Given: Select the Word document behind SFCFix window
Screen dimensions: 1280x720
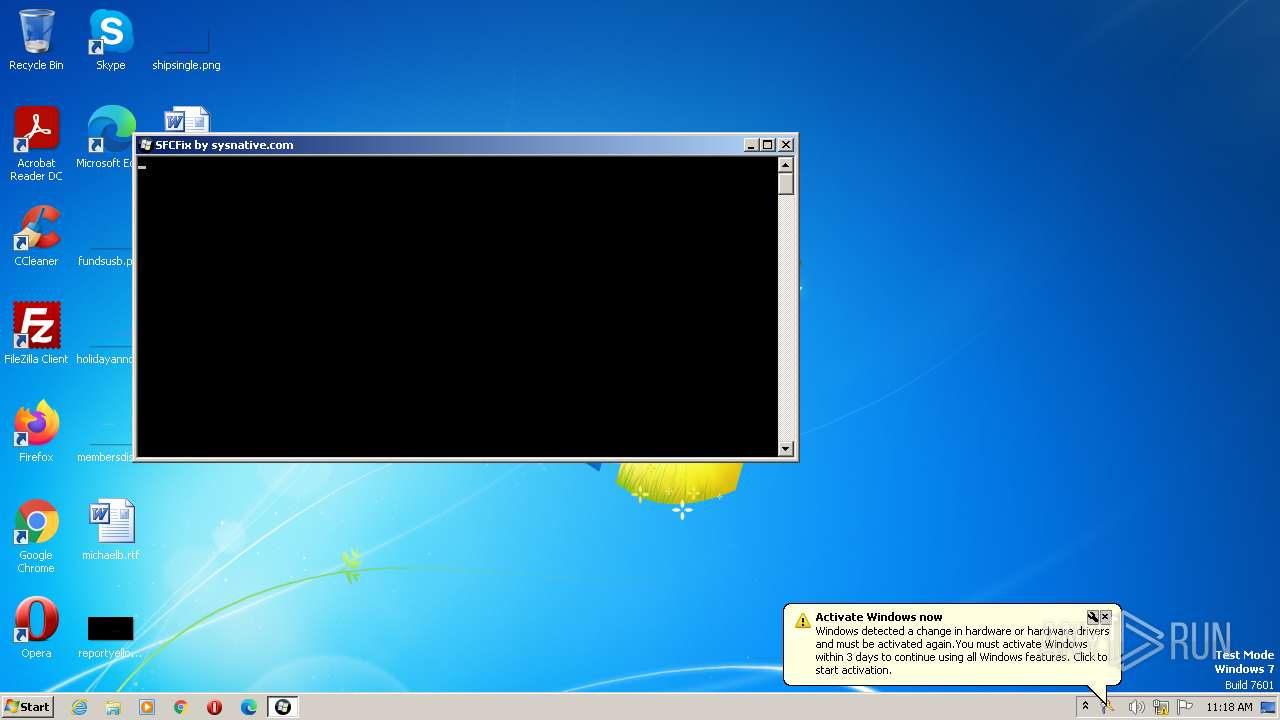Looking at the screenshot, I should [187, 120].
